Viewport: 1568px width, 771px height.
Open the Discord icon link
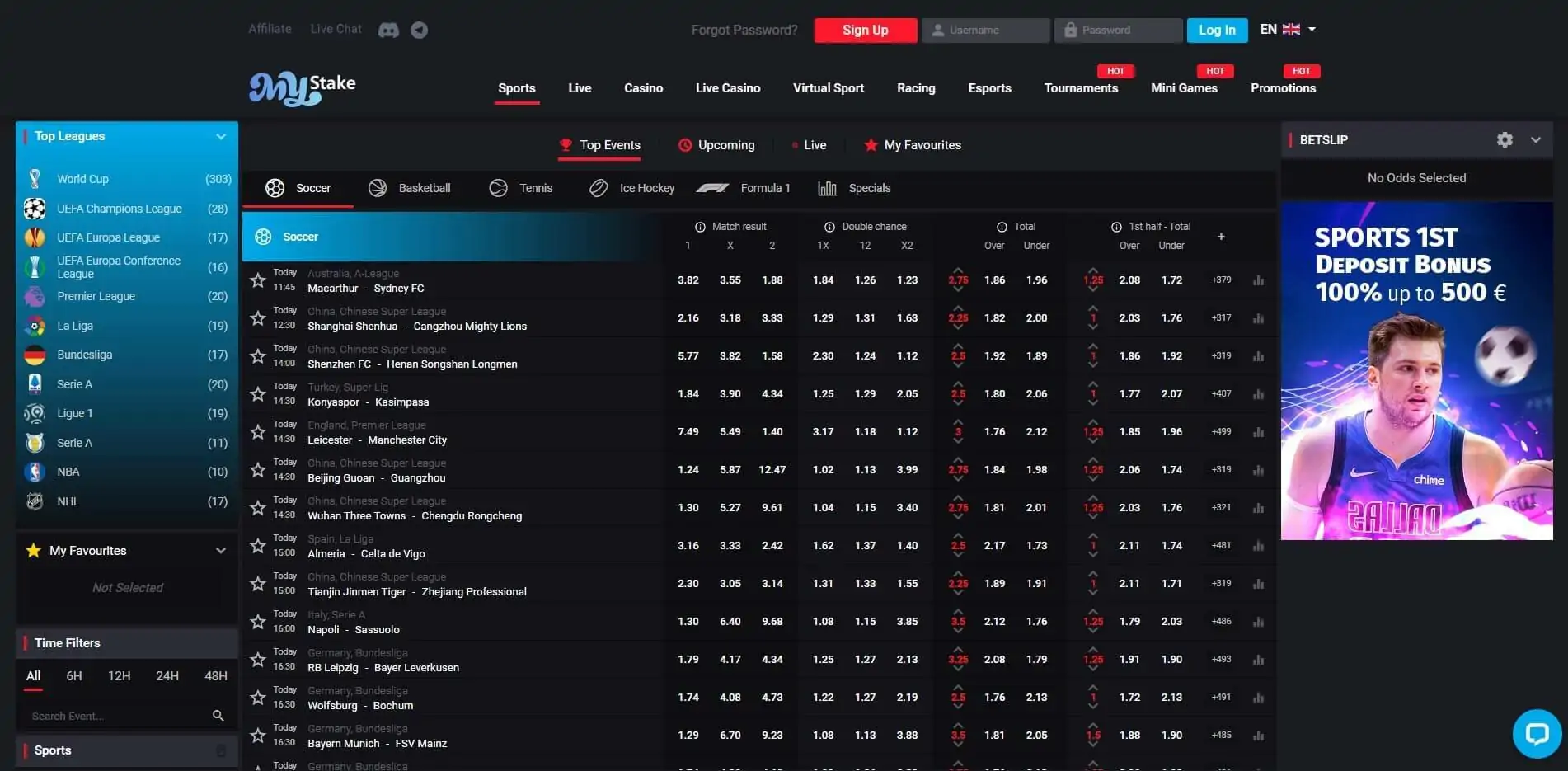click(388, 31)
